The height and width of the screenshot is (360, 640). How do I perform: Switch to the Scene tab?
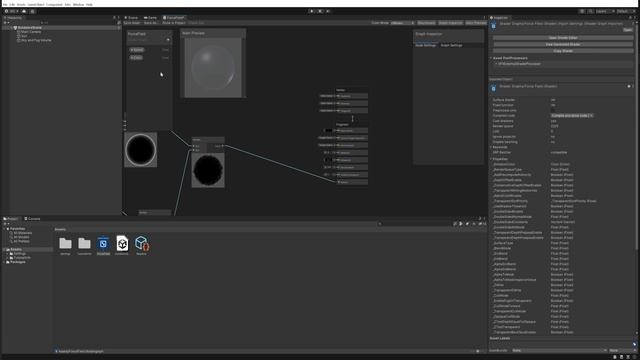click(x=131, y=18)
